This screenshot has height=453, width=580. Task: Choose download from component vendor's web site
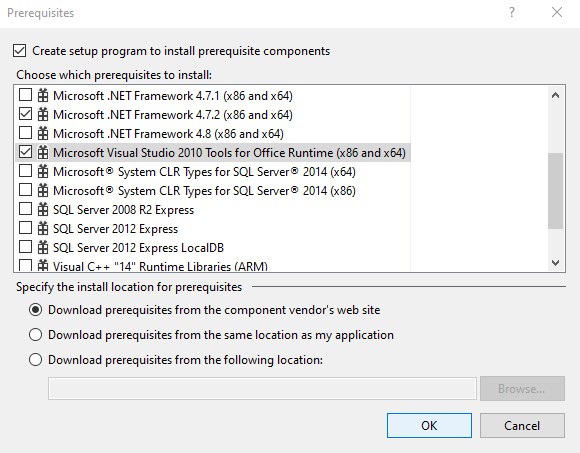coord(36,310)
